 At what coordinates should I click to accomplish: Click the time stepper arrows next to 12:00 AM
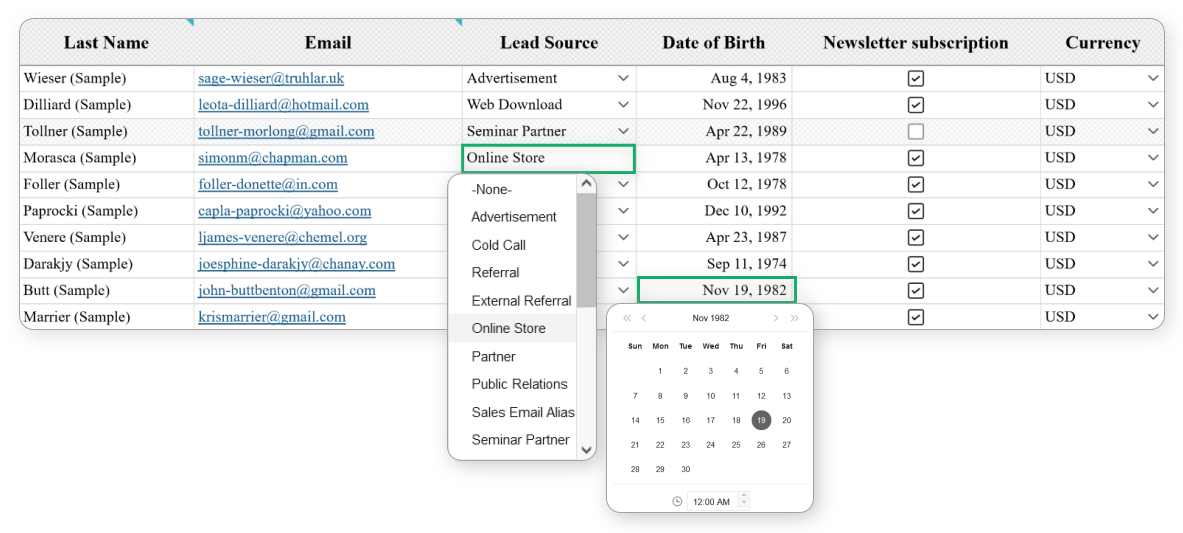tap(743, 500)
